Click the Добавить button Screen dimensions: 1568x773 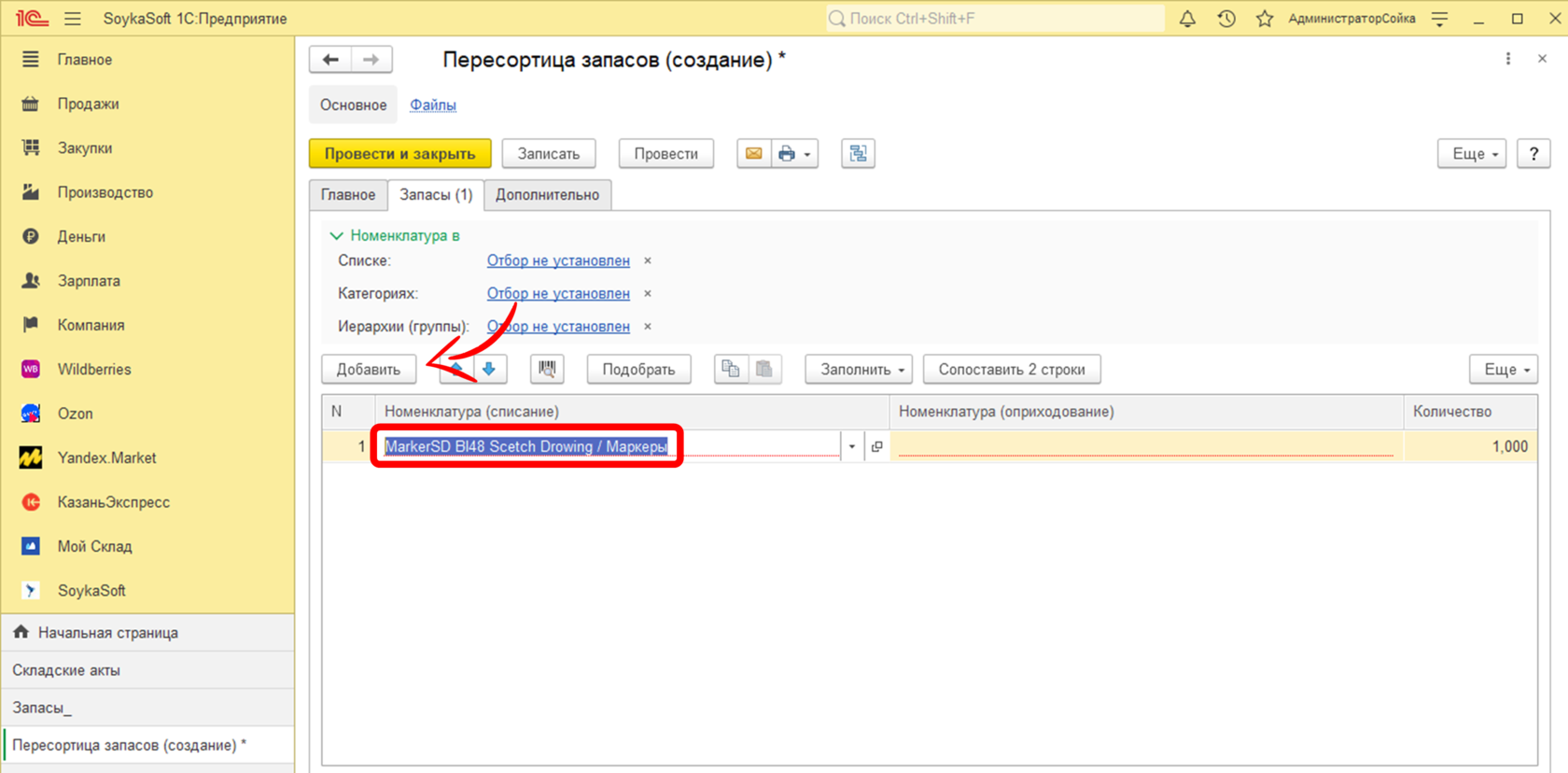[369, 370]
